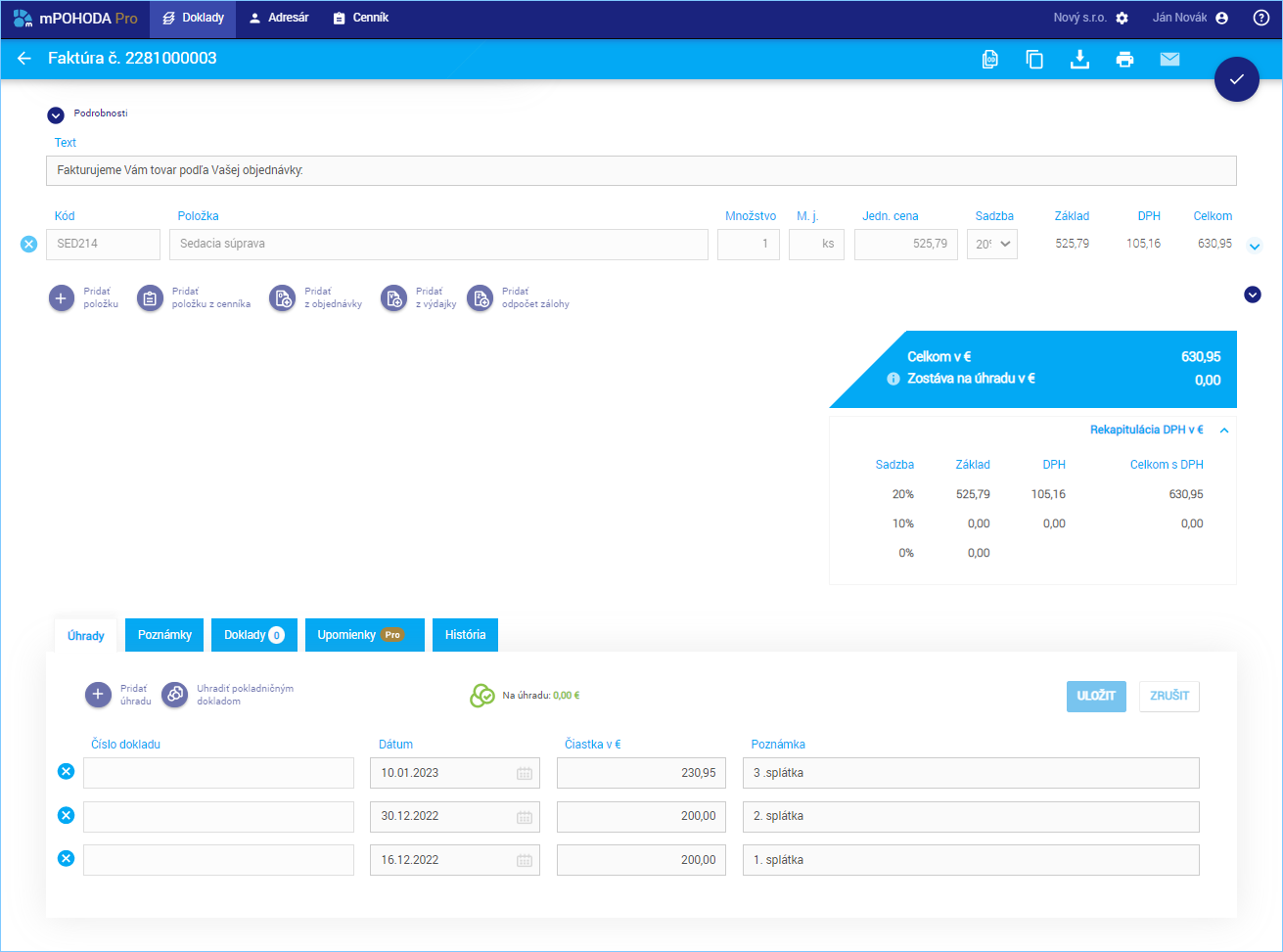Duplicate the invoice with the copy icon
1283x952 pixels.
(x=1034, y=60)
